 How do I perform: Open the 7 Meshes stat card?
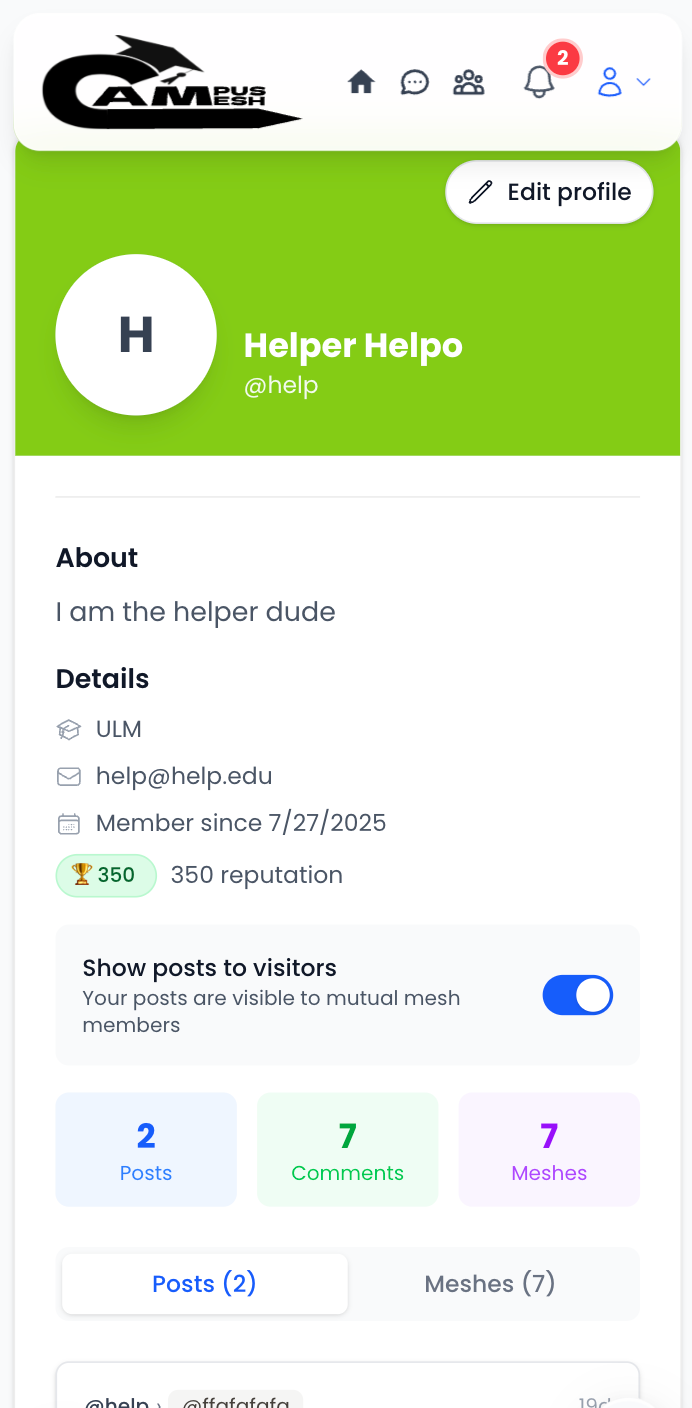(549, 1150)
